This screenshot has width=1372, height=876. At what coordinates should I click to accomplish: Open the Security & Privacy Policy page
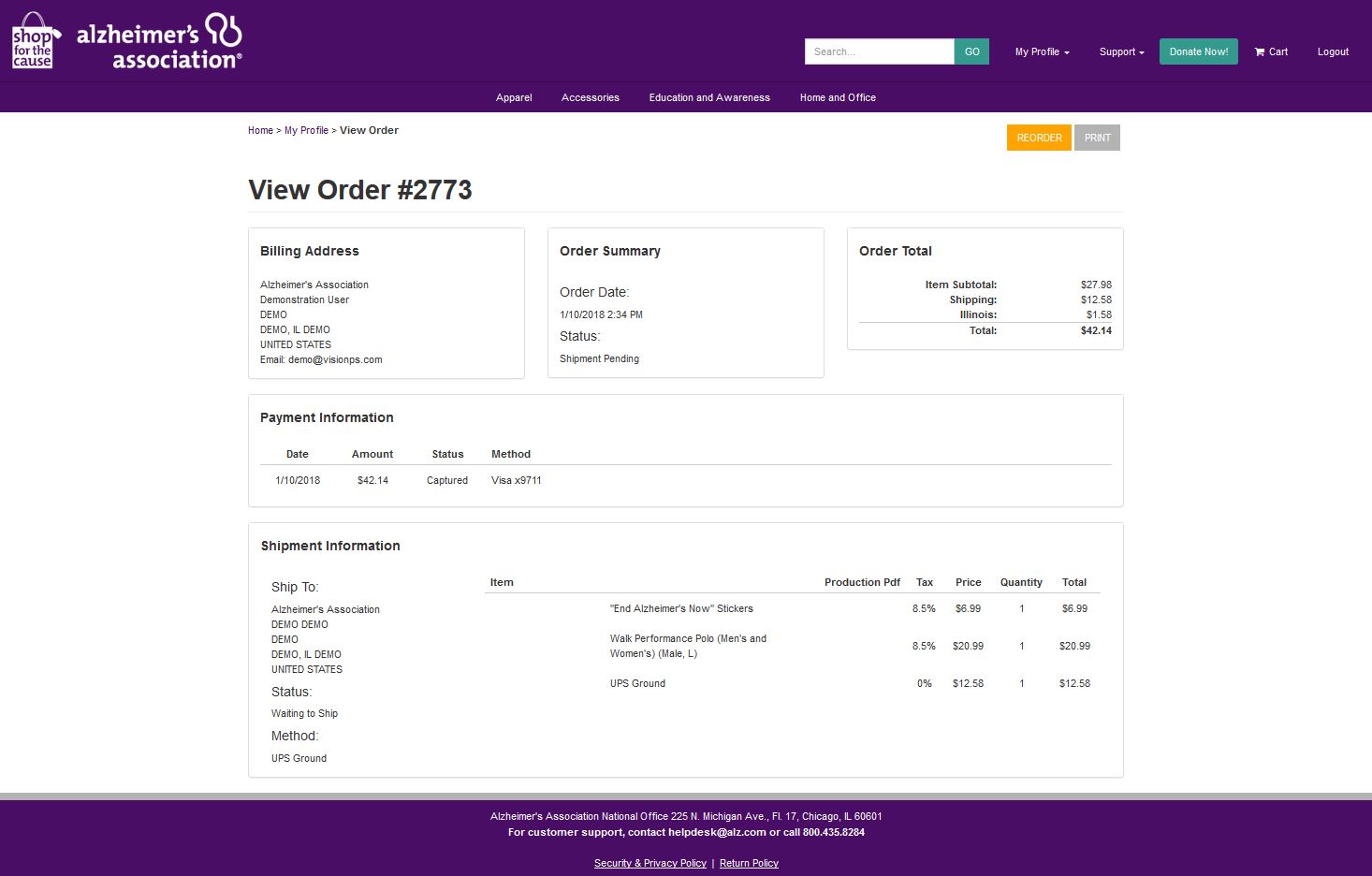tap(650, 862)
